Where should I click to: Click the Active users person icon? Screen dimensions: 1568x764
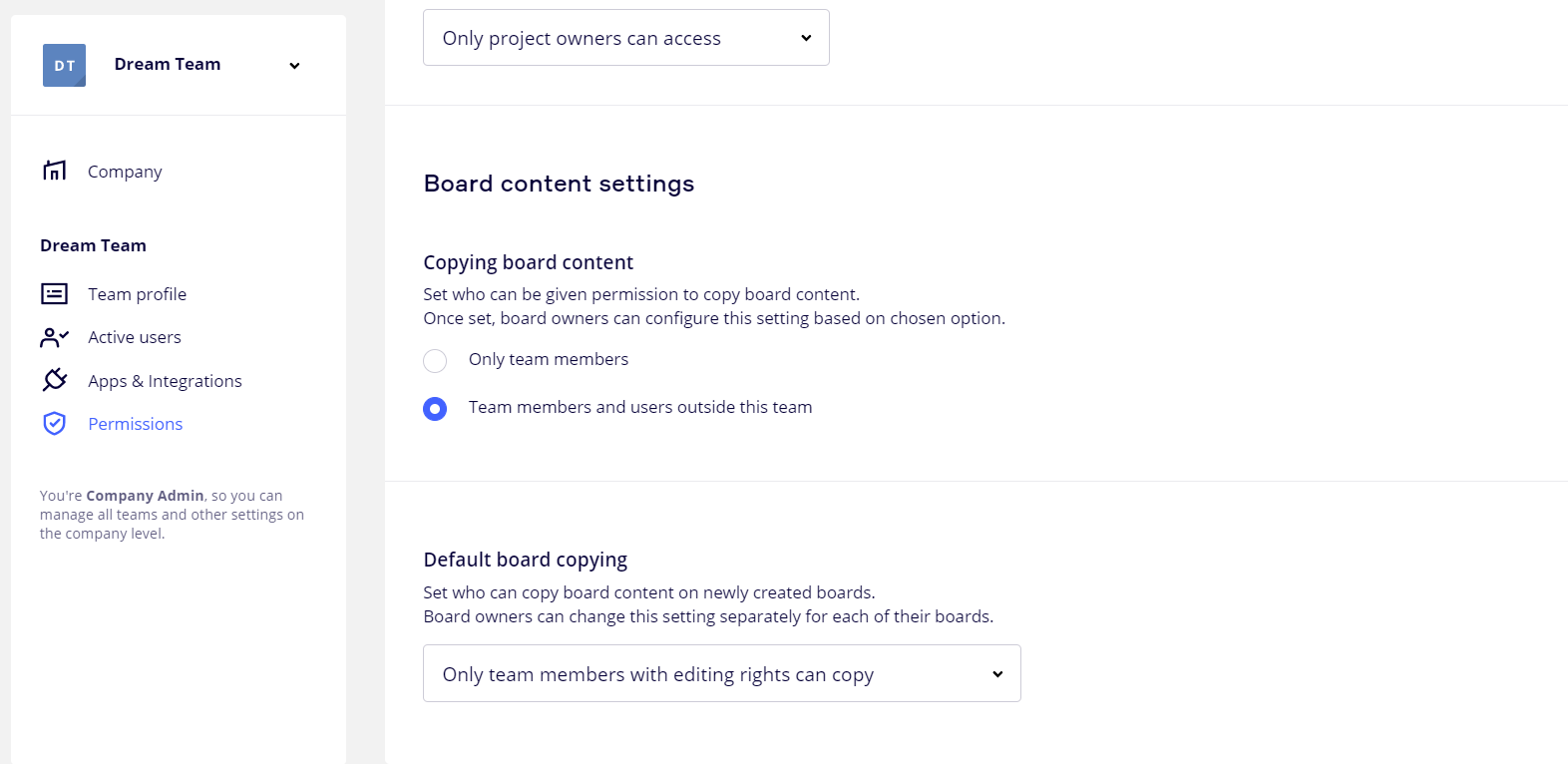pyautogui.click(x=54, y=337)
